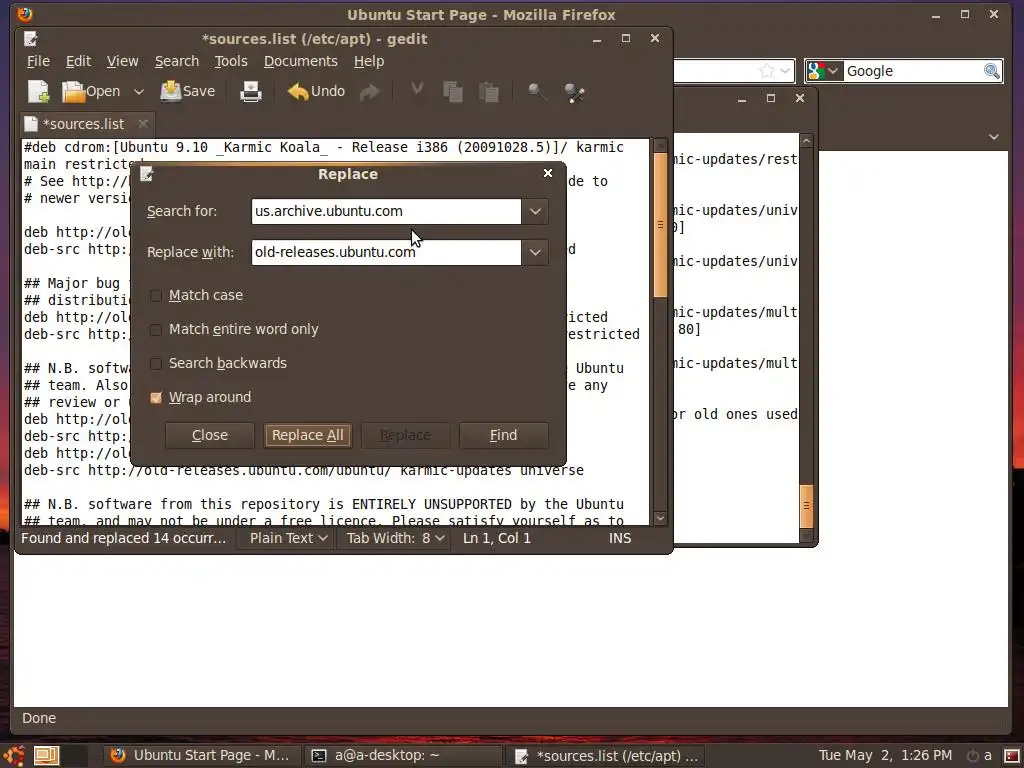Screen dimensions: 1024x768
Task: Copy selection with the copy icon
Action: coord(453,92)
